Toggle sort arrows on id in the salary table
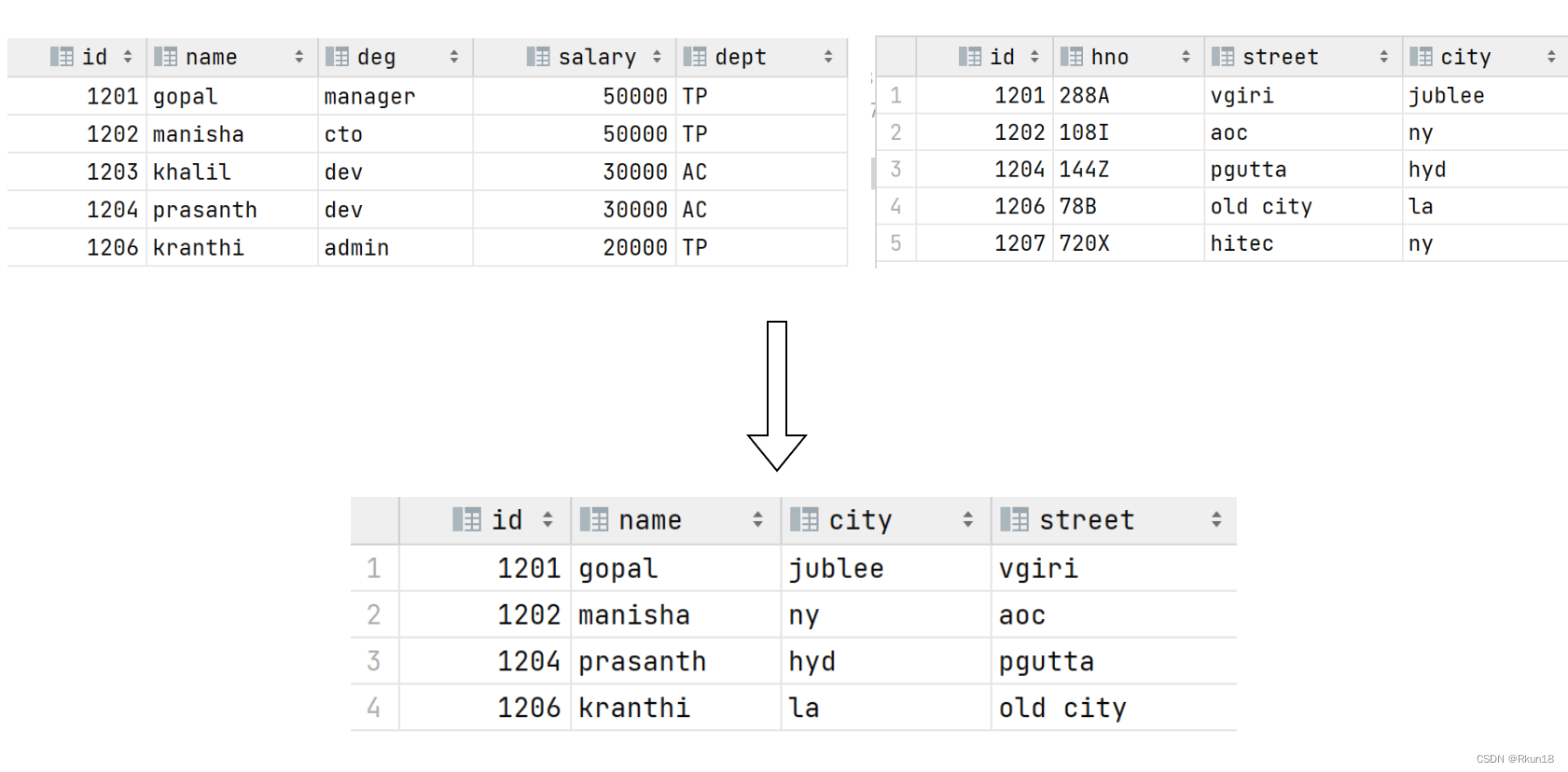The width and height of the screenshot is (1568, 772). 128,57
